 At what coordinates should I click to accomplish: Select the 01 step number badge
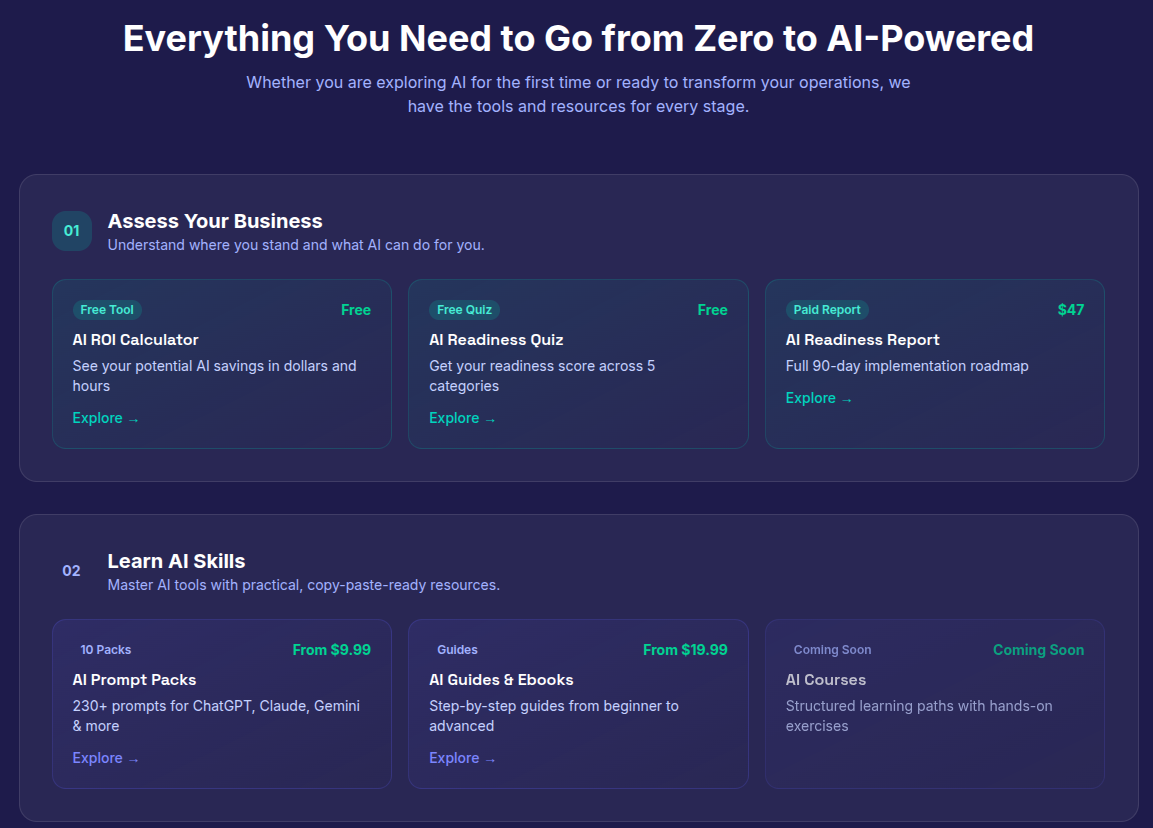tap(71, 231)
